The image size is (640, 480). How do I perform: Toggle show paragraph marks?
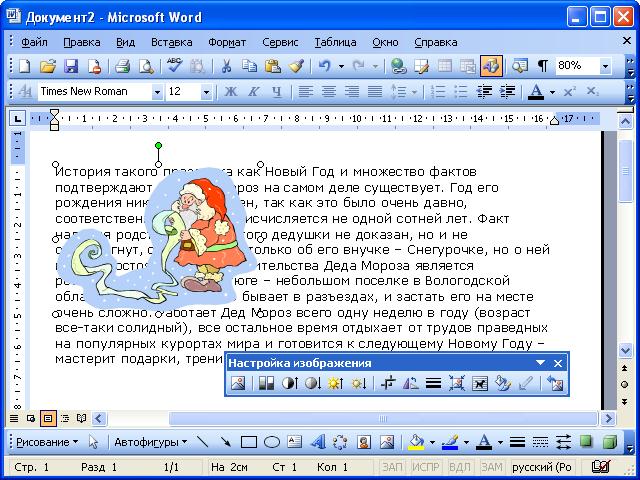click(x=542, y=66)
